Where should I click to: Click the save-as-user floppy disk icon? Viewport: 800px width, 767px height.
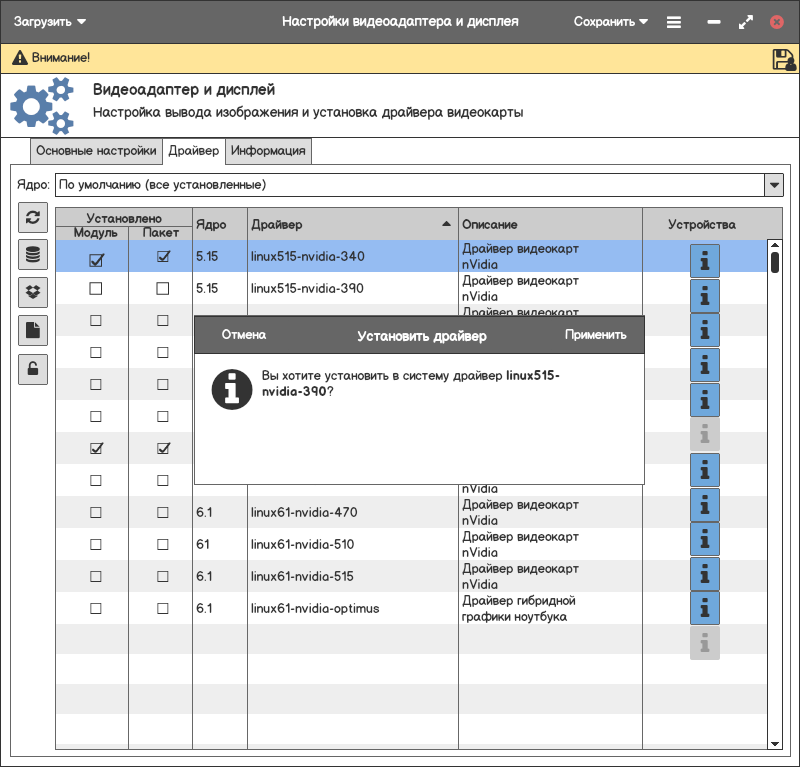(783, 59)
